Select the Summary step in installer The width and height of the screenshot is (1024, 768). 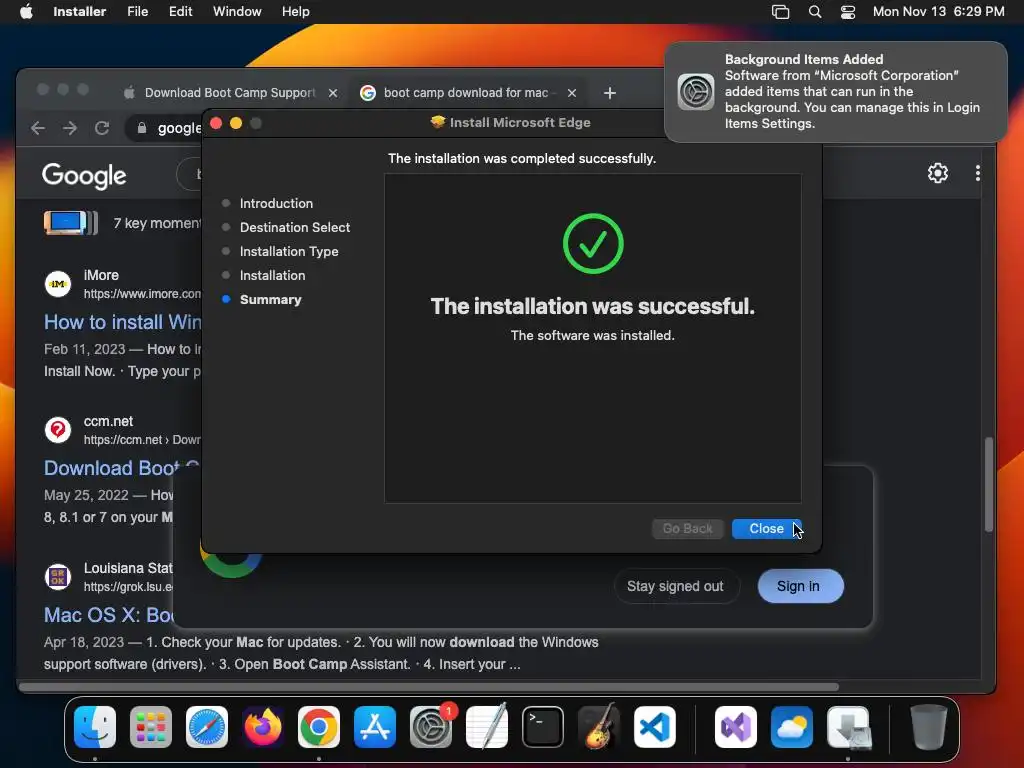(270, 300)
